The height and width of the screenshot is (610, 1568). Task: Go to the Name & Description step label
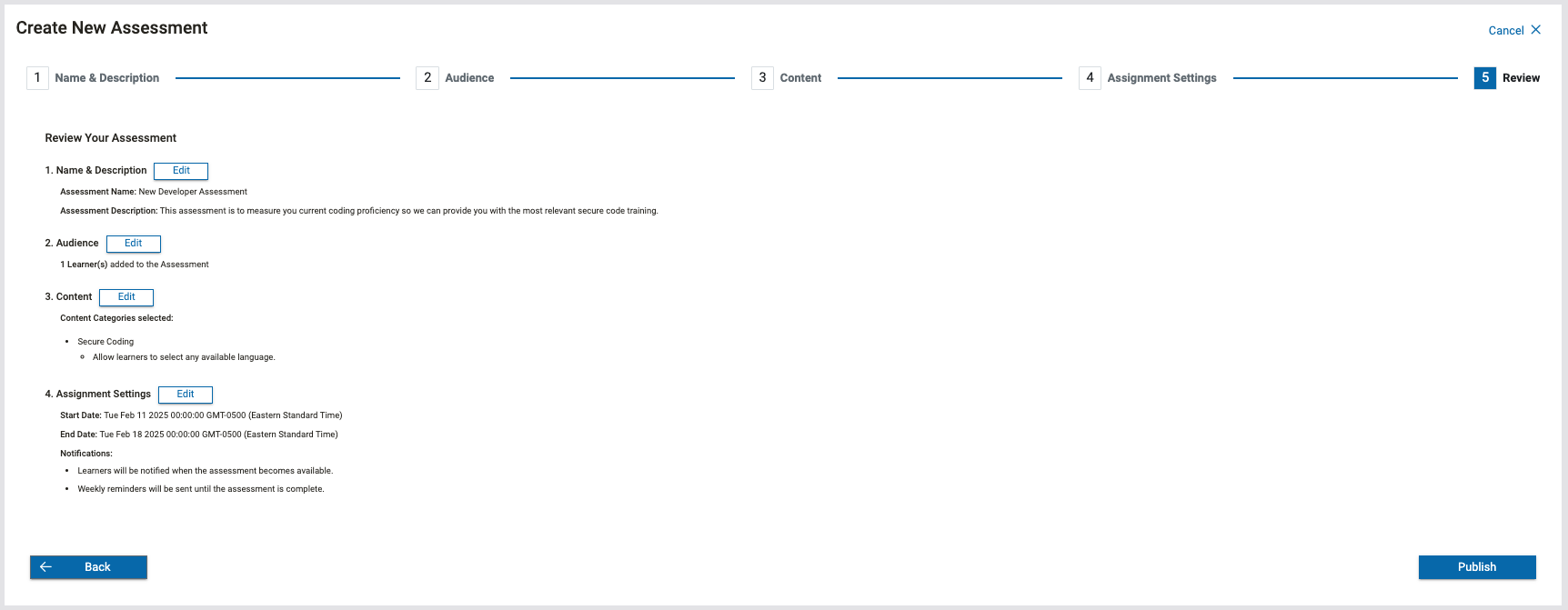coord(106,78)
